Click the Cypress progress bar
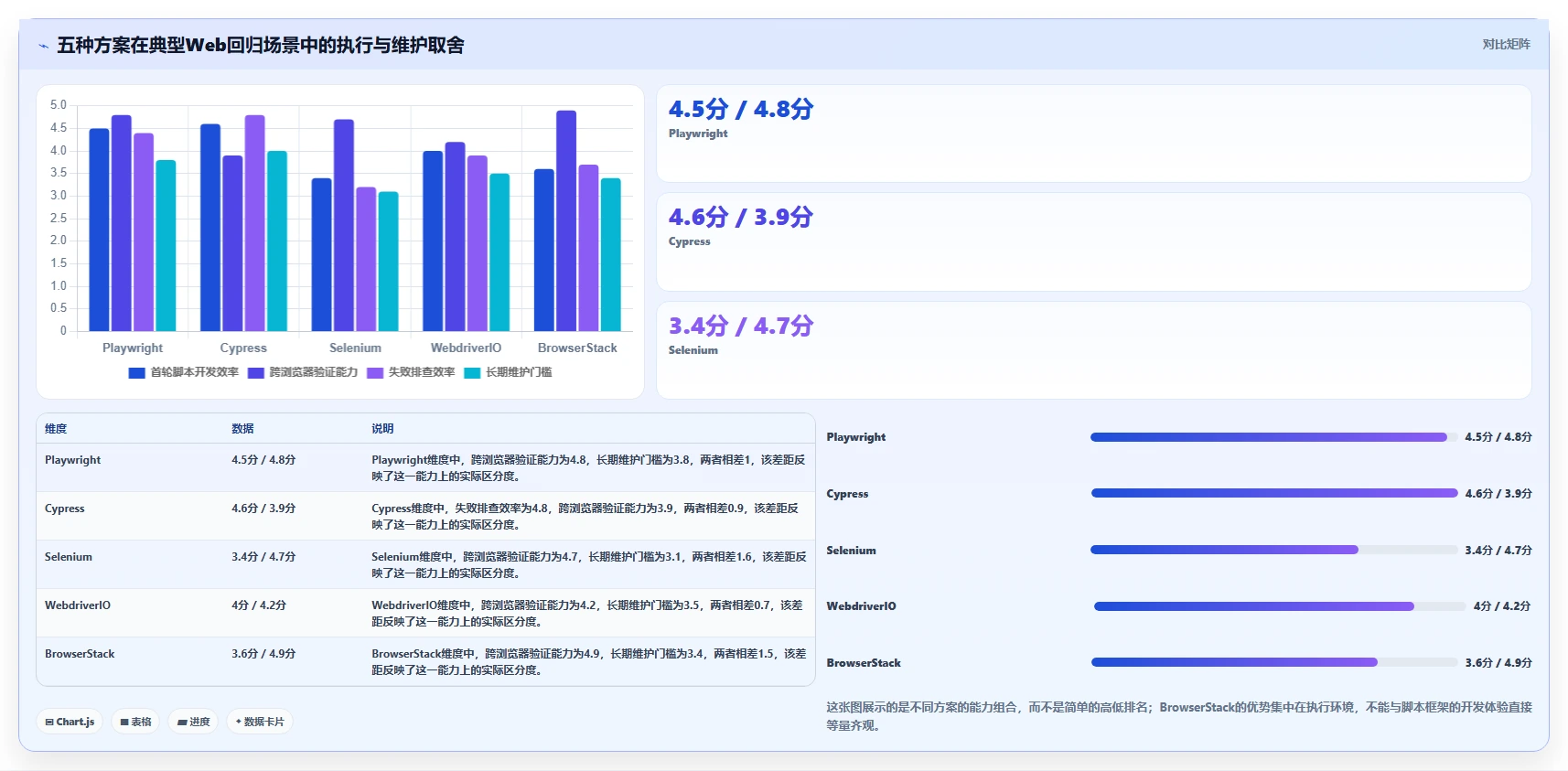The height and width of the screenshot is (771, 1568). (1273, 493)
